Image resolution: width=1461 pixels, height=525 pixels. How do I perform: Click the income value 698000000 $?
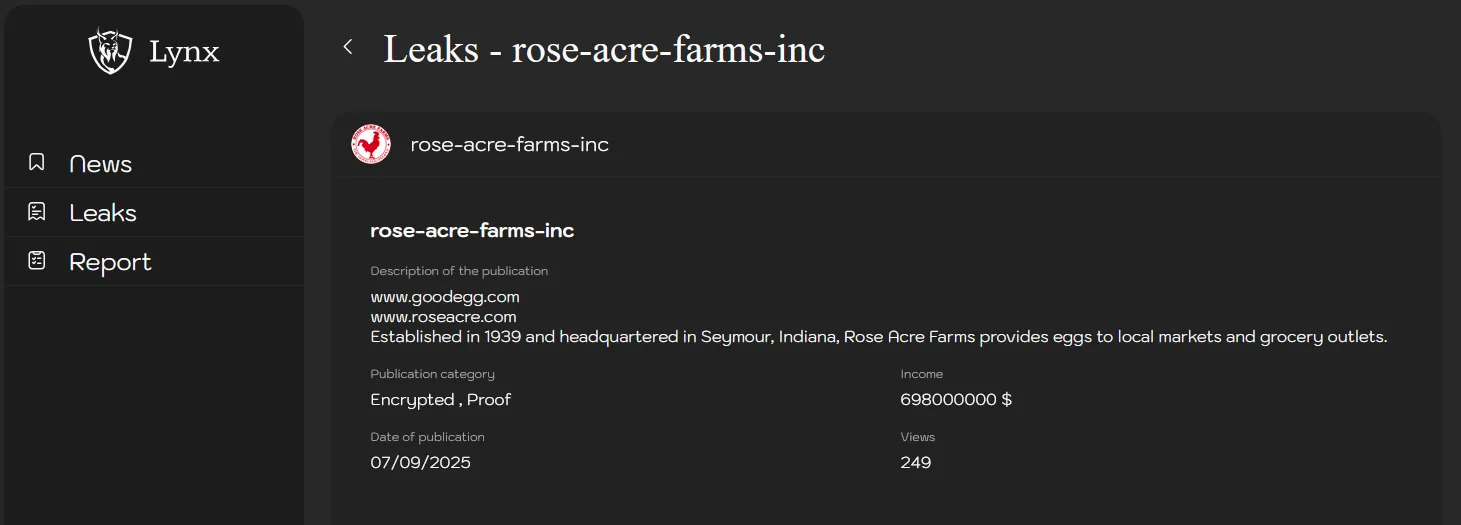956,400
